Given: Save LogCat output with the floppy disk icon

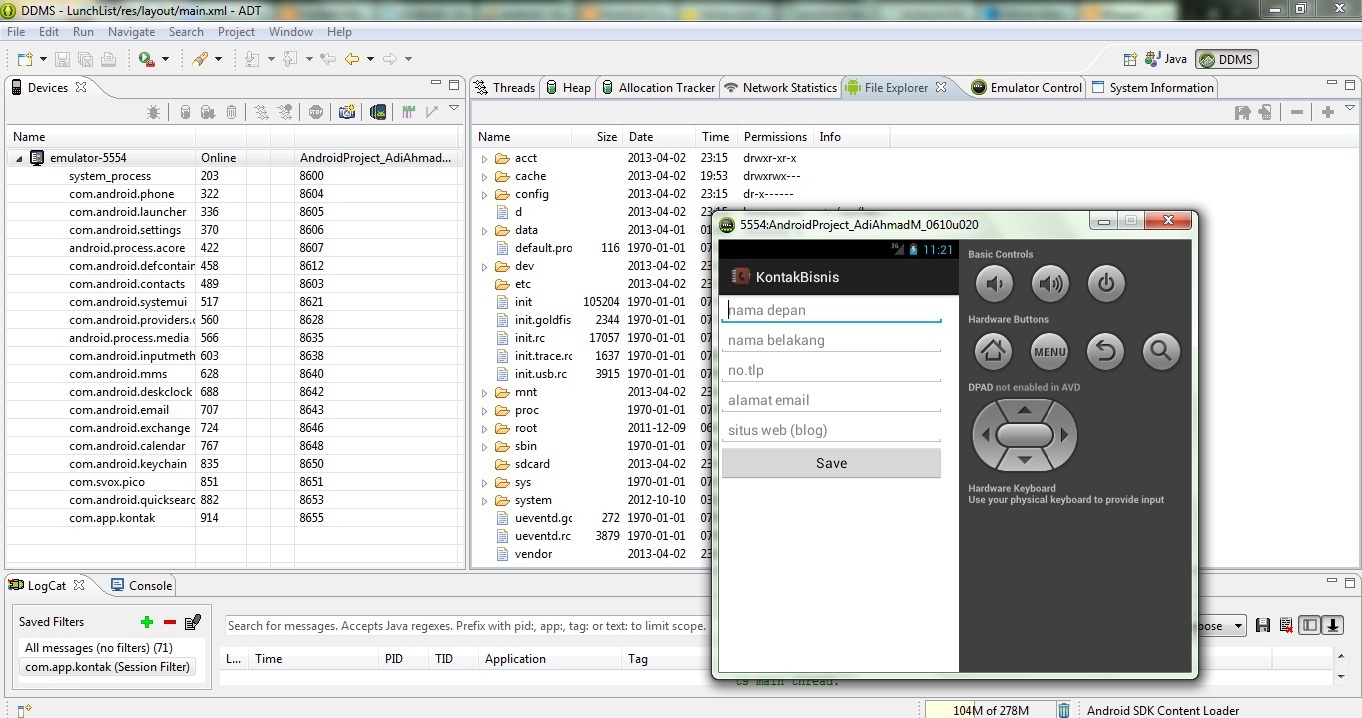Looking at the screenshot, I should tap(1263, 626).
